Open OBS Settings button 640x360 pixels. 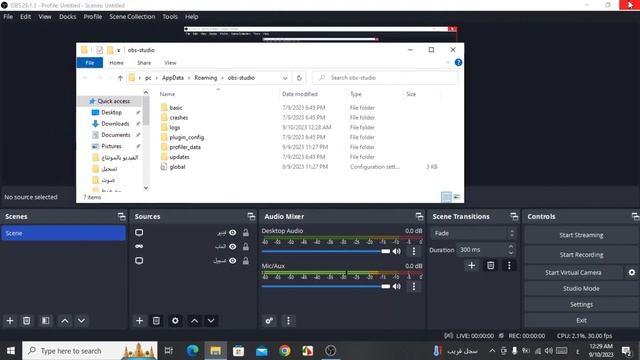pos(581,304)
